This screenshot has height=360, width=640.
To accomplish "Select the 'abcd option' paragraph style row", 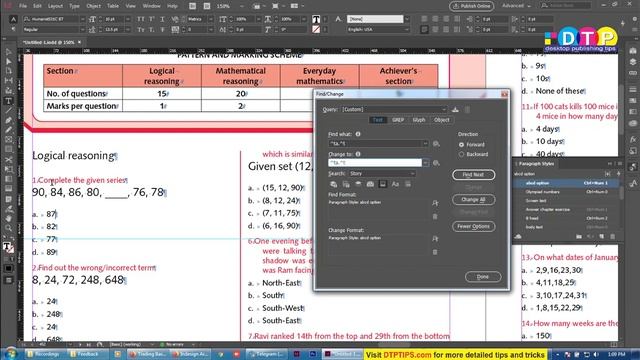I will (x=566, y=183).
